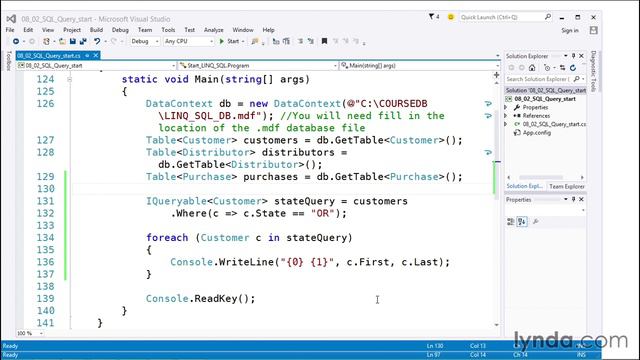Save the current file with the Save icon

[73, 41]
